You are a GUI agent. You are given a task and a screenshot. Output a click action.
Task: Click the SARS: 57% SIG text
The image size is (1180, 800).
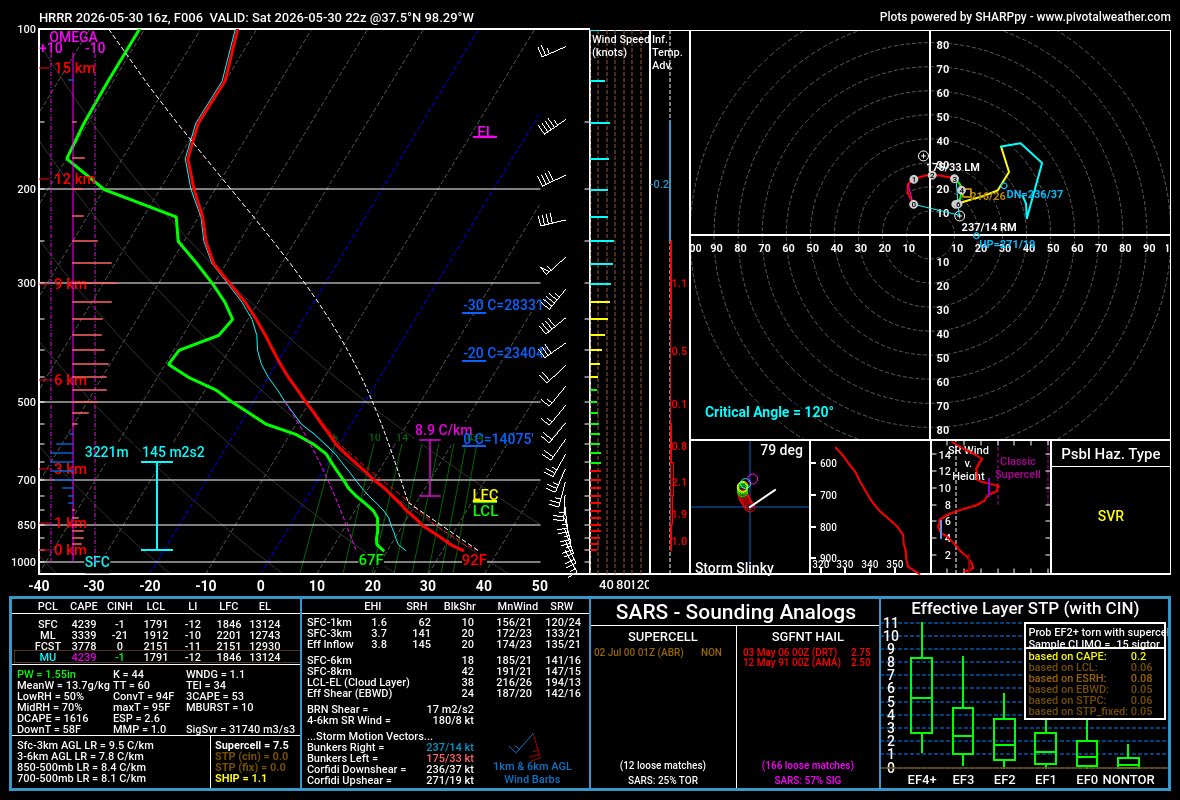[x=807, y=780]
